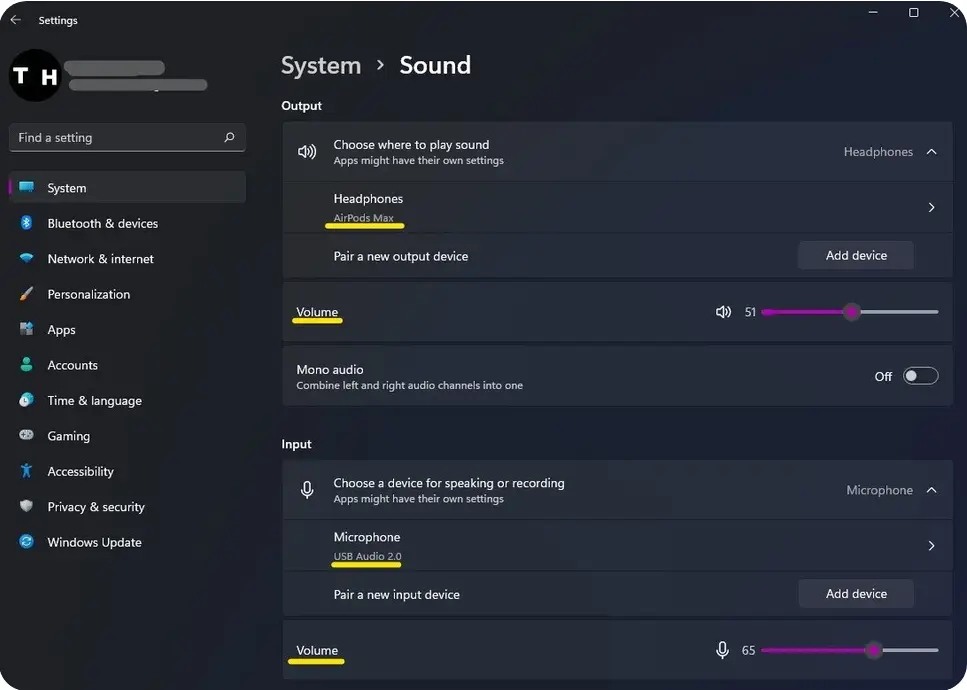Click 'Pair a new output device' text
This screenshot has height=690, width=967.
(x=401, y=256)
